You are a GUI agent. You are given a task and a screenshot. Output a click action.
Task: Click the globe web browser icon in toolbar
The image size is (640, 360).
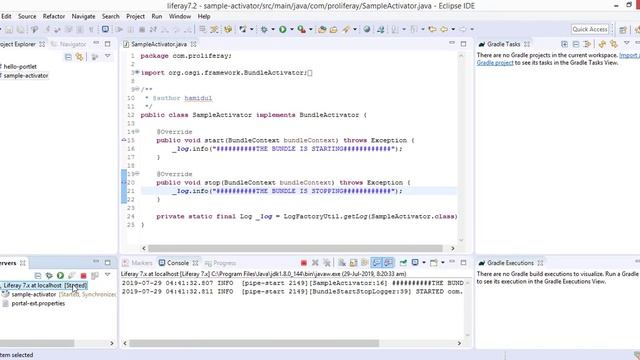click(367, 29)
